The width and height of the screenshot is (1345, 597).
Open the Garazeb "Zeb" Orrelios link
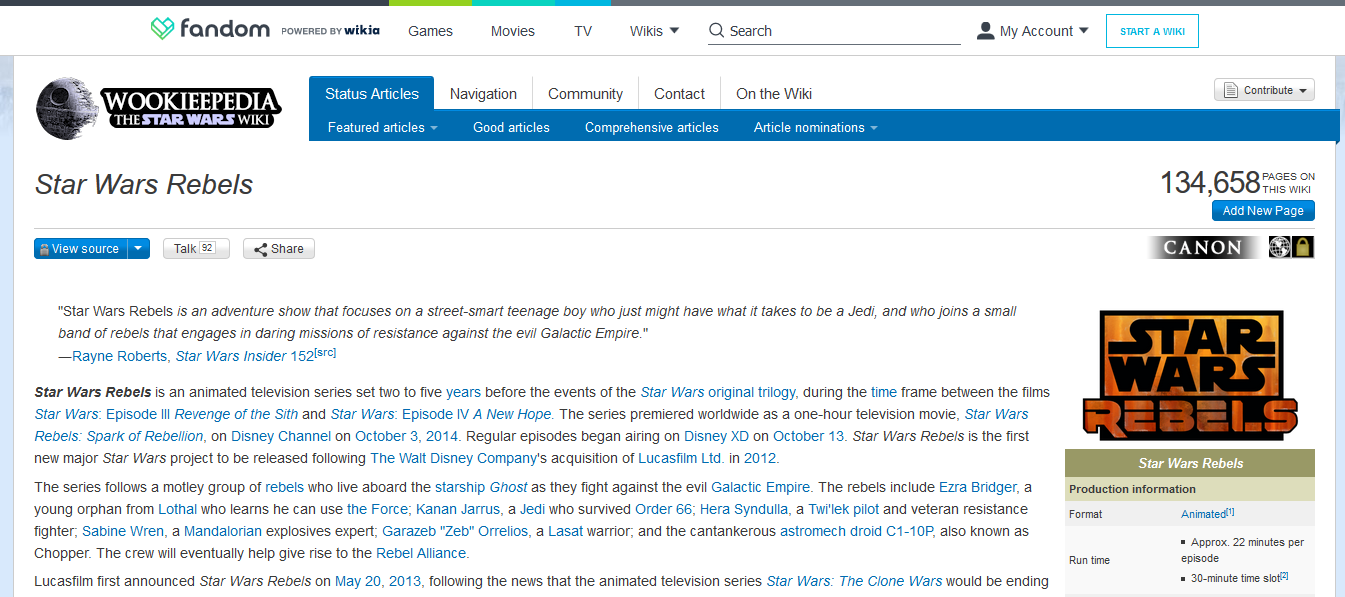[x=454, y=531]
